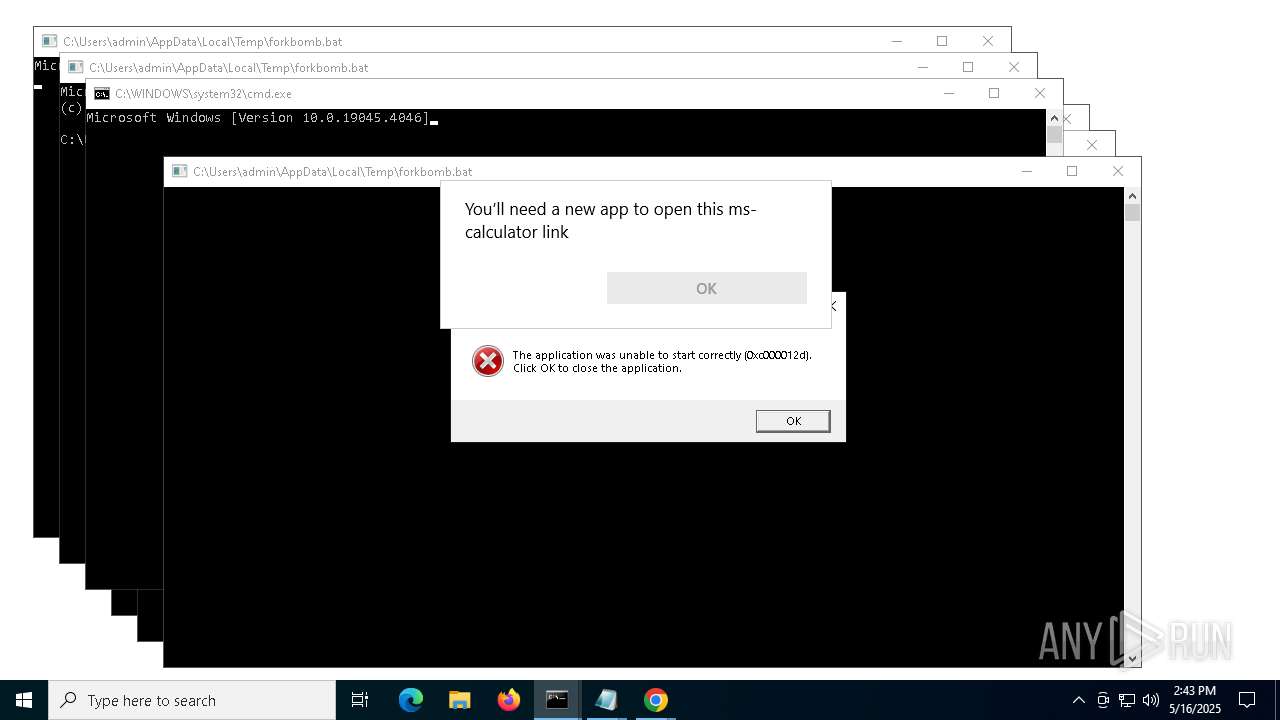The height and width of the screenshot is (720, 1280).
Task: Open the notepad-like app on taskbar
Action: pos(606,700)
